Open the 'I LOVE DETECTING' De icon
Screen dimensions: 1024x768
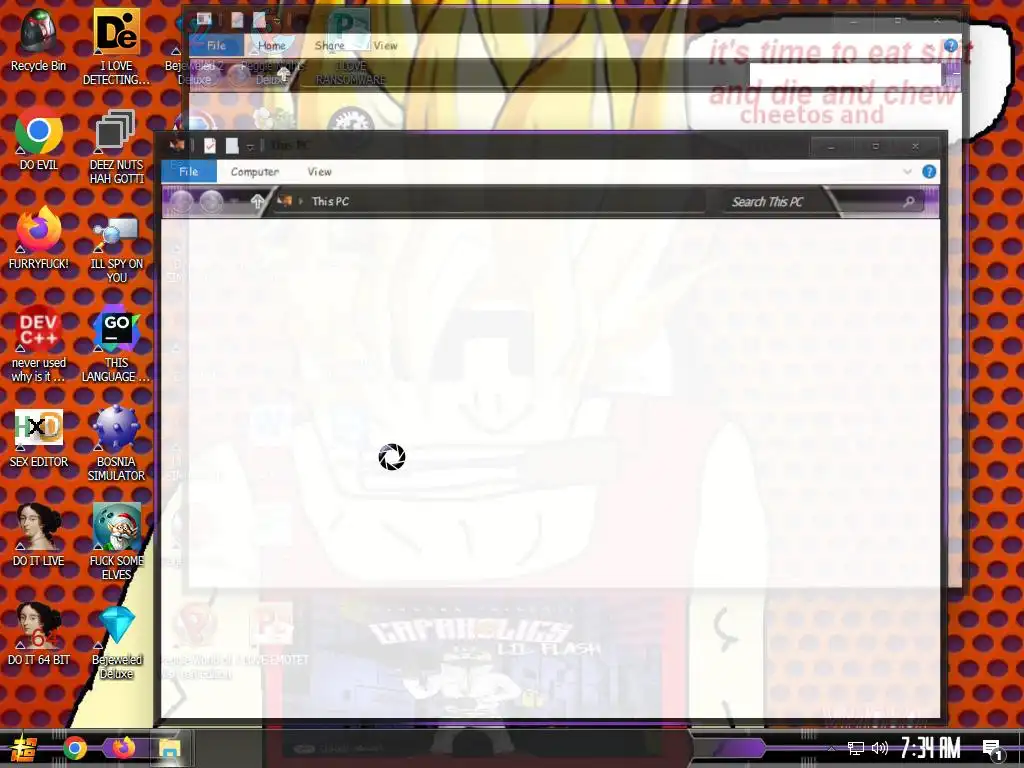pos(116,47)
